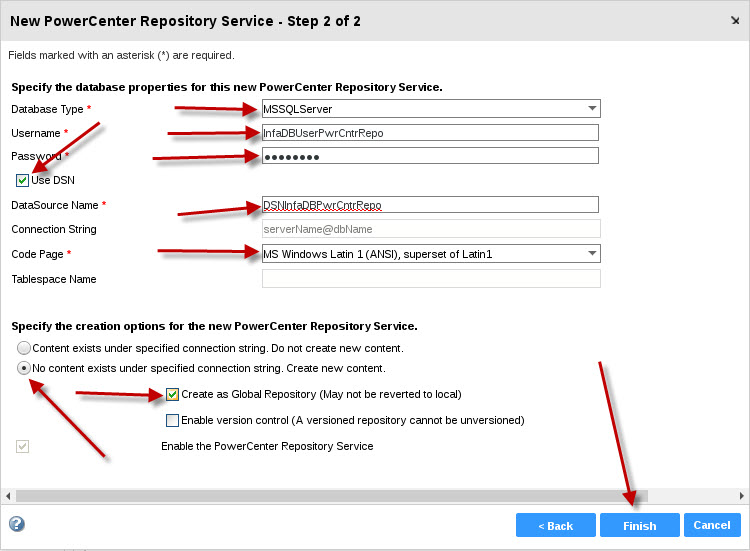Click the 'Database Type' label

pos(47,109)
